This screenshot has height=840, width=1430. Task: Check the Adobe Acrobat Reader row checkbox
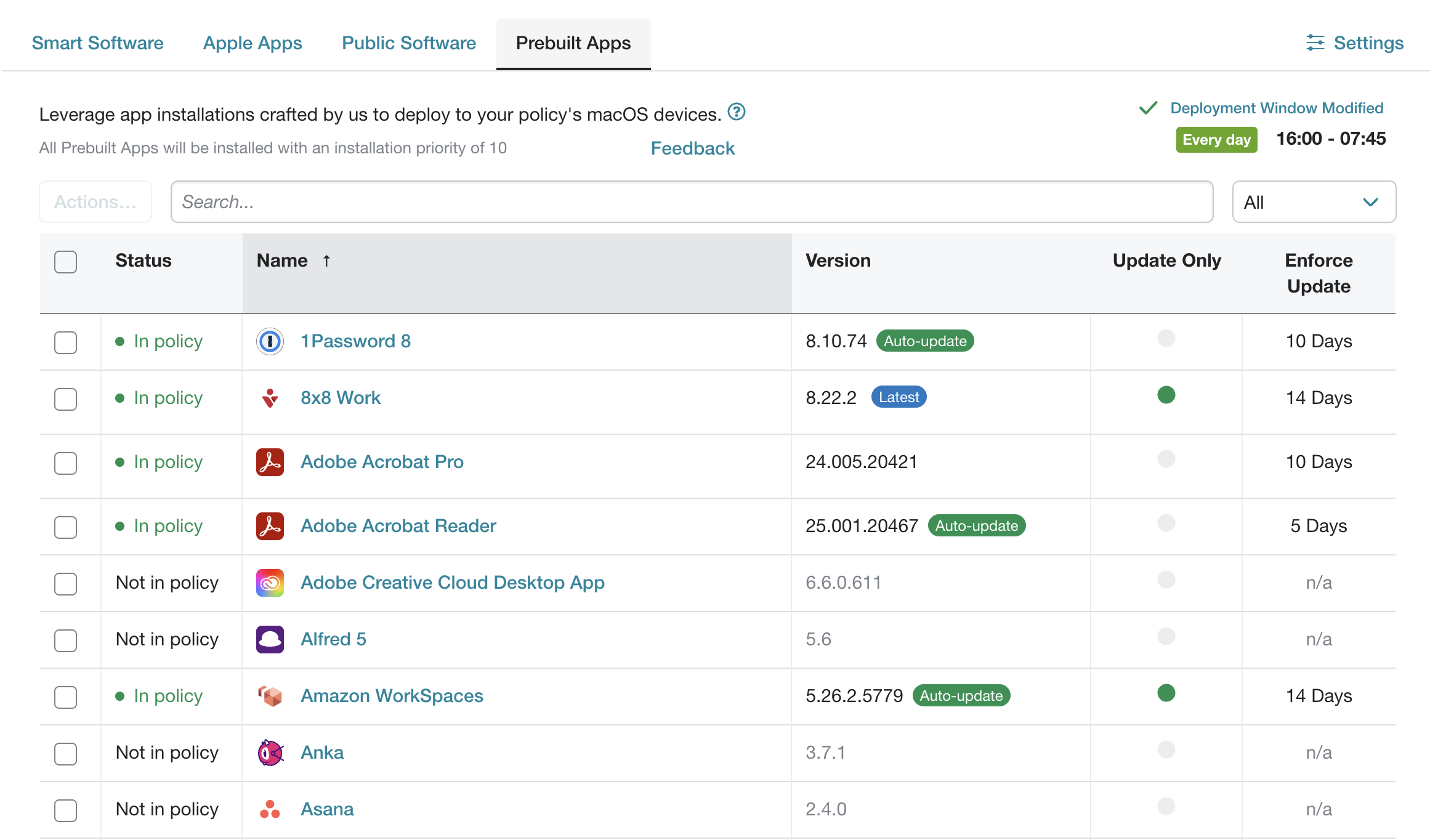coord(65,527)
